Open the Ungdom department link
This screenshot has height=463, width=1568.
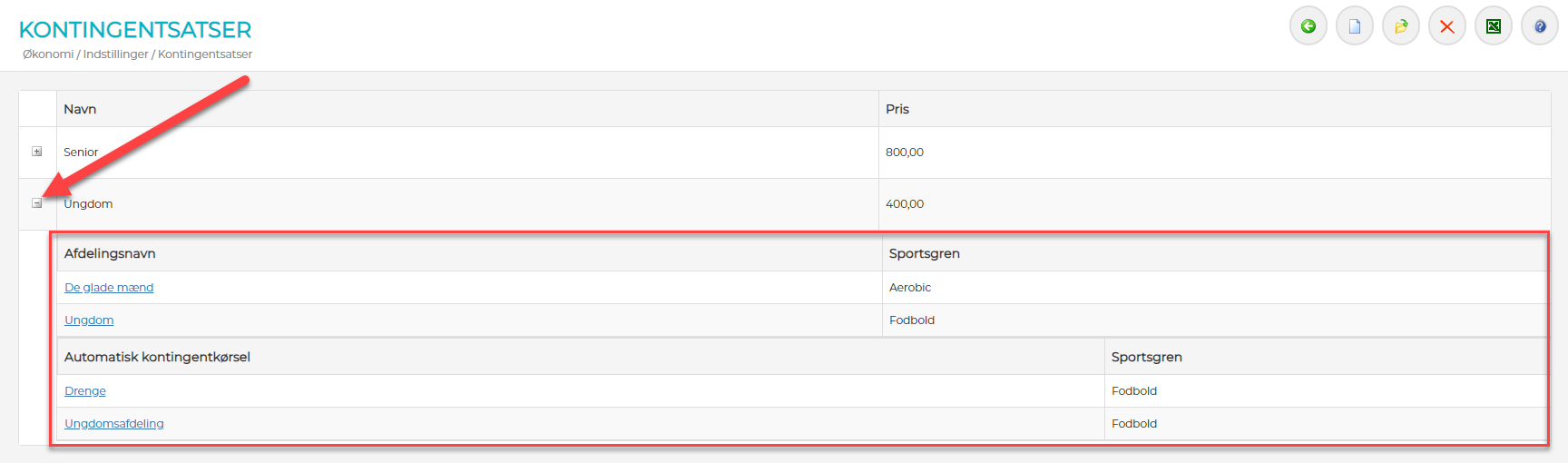[x=89, y=320]
